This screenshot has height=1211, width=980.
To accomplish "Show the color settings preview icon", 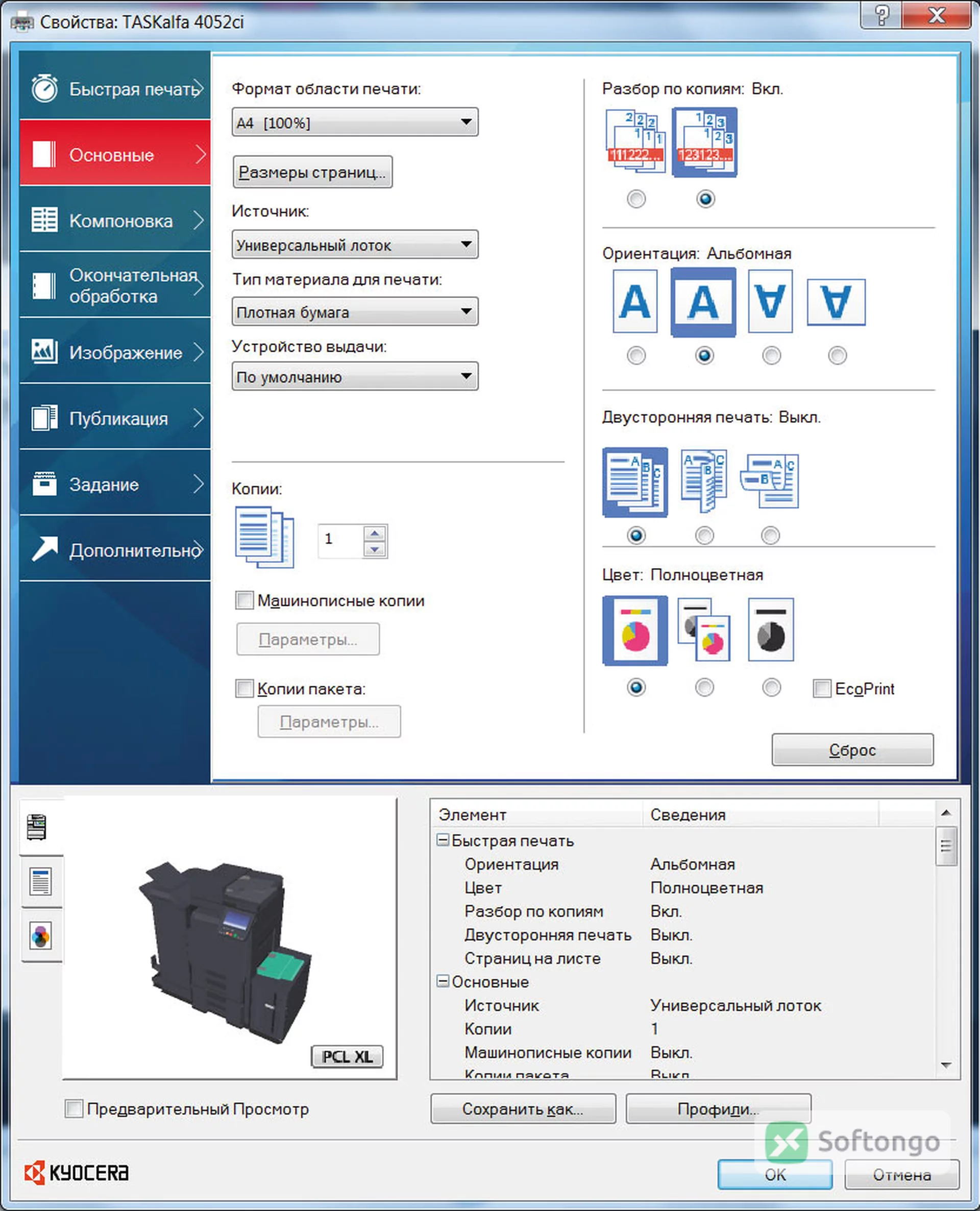I will (41, 935).
